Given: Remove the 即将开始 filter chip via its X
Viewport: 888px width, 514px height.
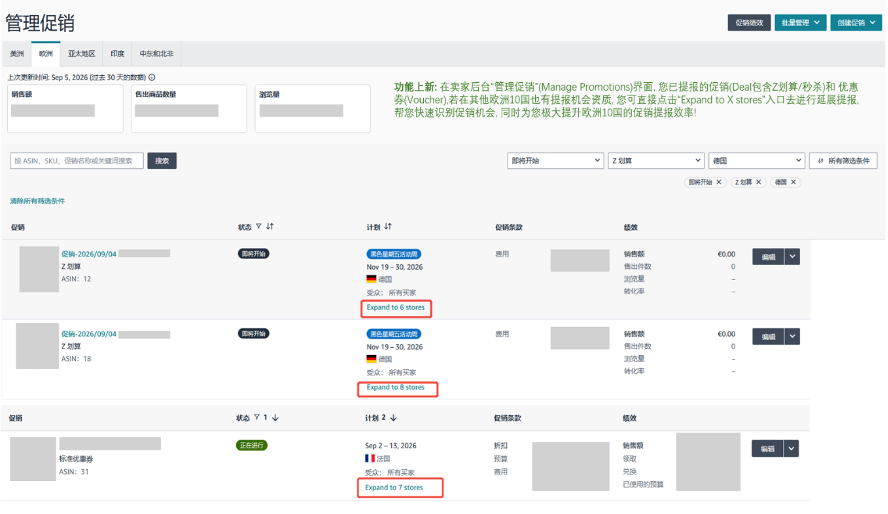Looking at the screenshot, I should click(719, 182).
